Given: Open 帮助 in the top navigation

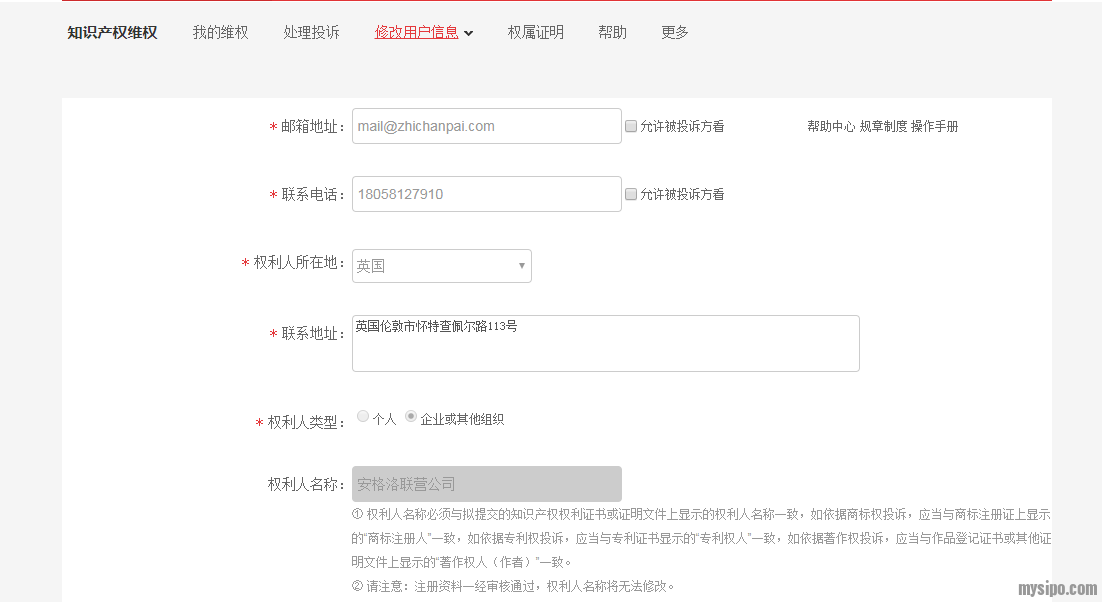Looking at the screenshot, I should 612,32.
